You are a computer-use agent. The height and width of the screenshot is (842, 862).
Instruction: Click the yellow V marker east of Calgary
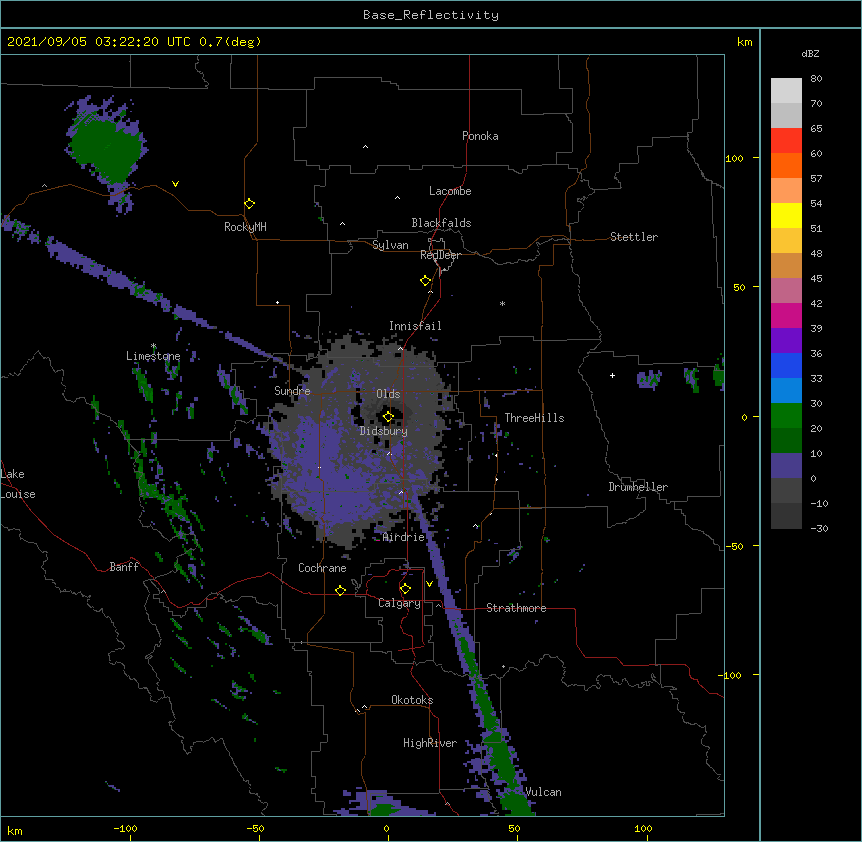pos(429,584)
